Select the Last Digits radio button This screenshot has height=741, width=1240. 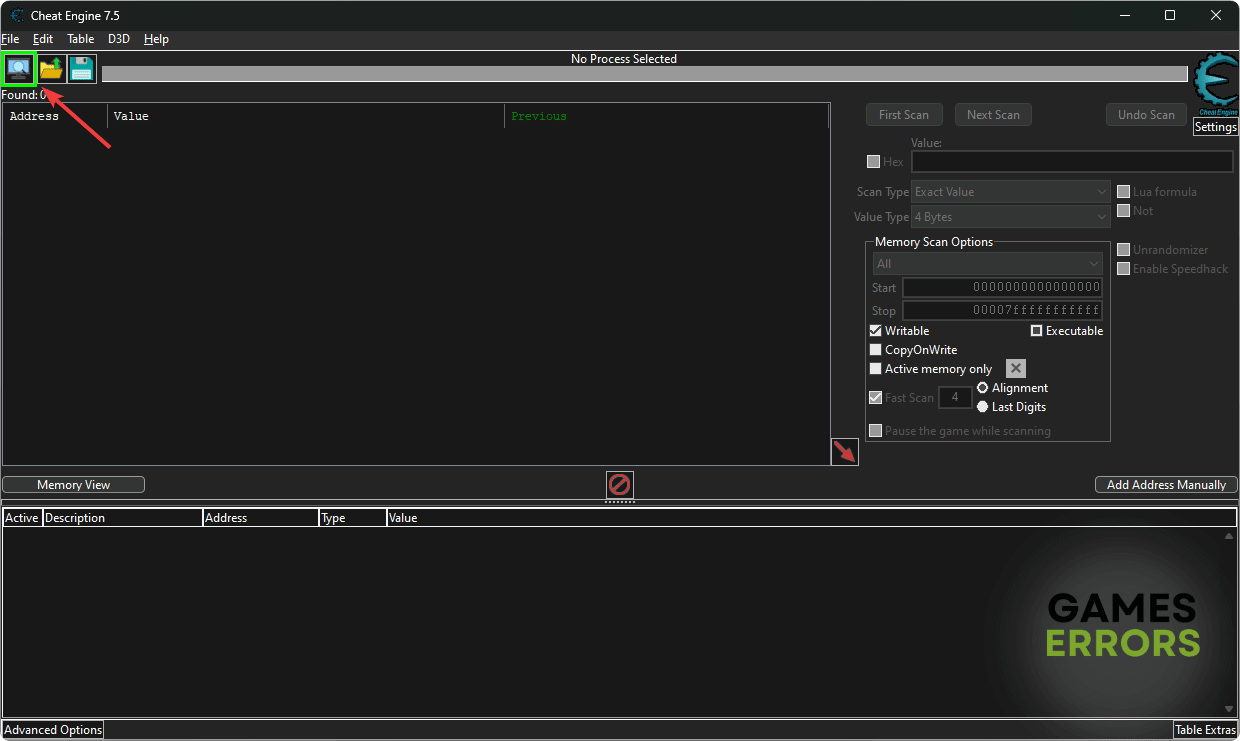pyautogui.click(x=982, y=407)
